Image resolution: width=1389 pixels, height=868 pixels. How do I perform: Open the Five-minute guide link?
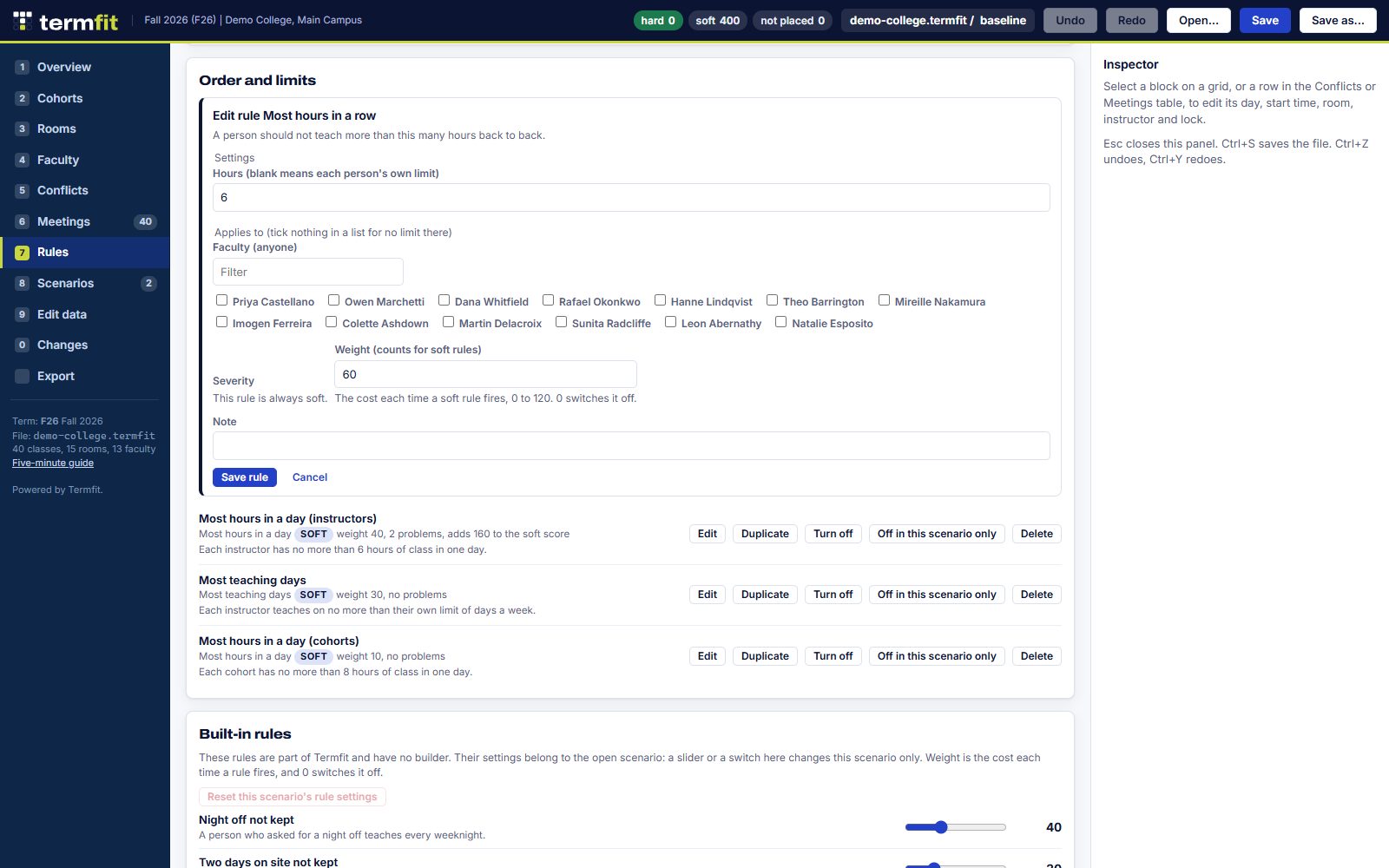pos(53,463)
